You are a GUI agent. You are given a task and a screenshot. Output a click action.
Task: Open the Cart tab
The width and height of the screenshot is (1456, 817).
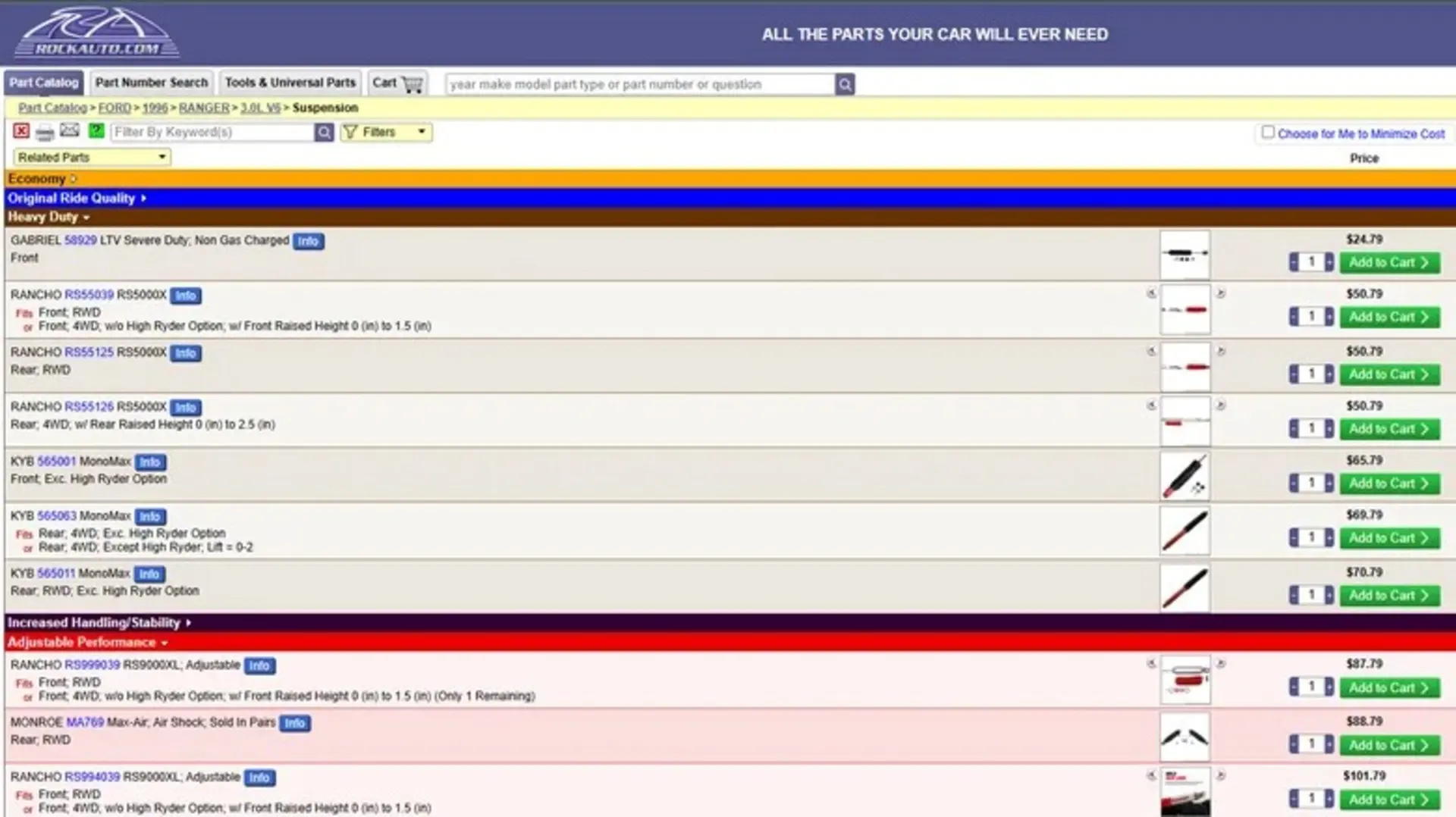[x=397, y=83]
